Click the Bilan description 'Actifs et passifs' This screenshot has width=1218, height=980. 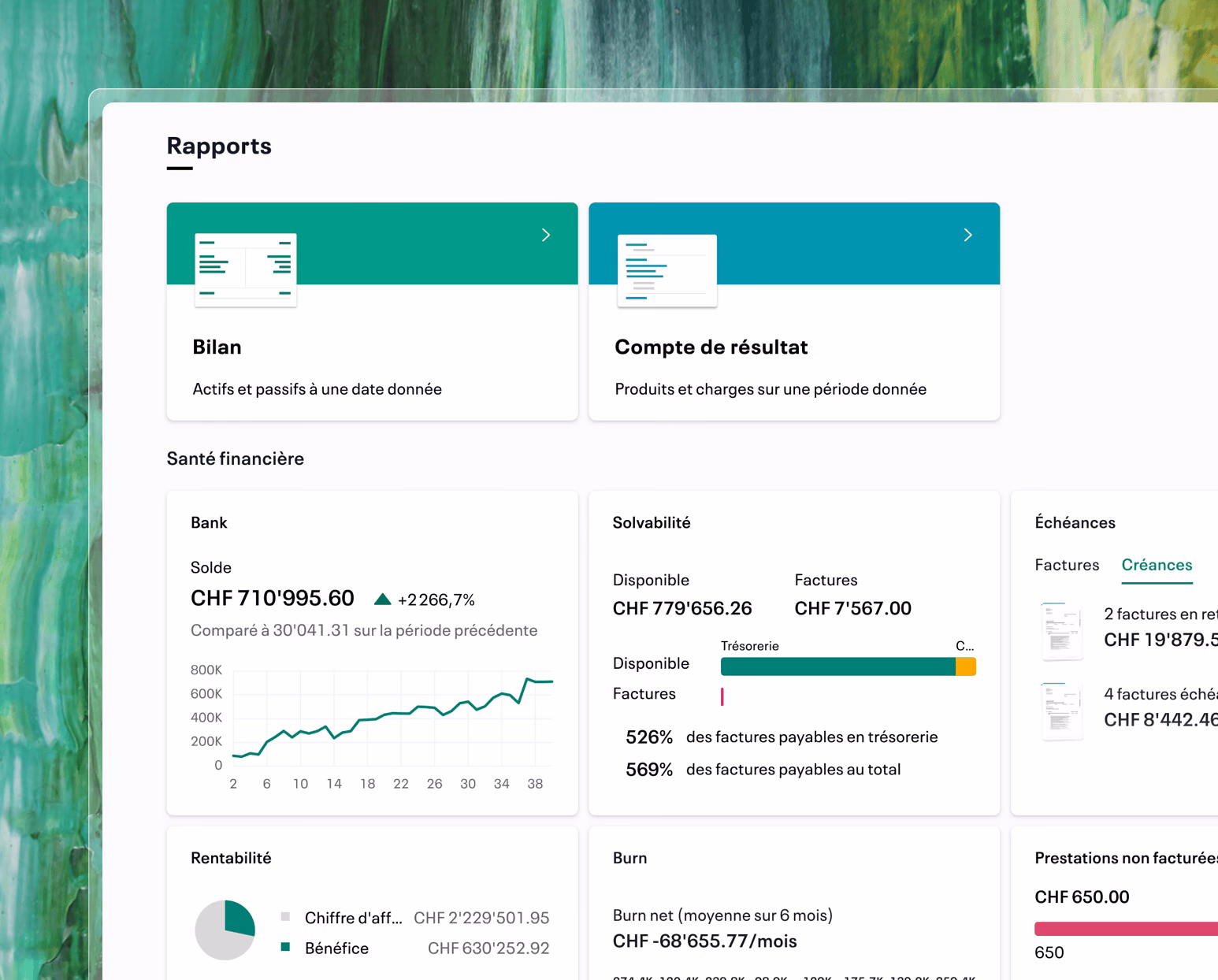coord(317,389)
